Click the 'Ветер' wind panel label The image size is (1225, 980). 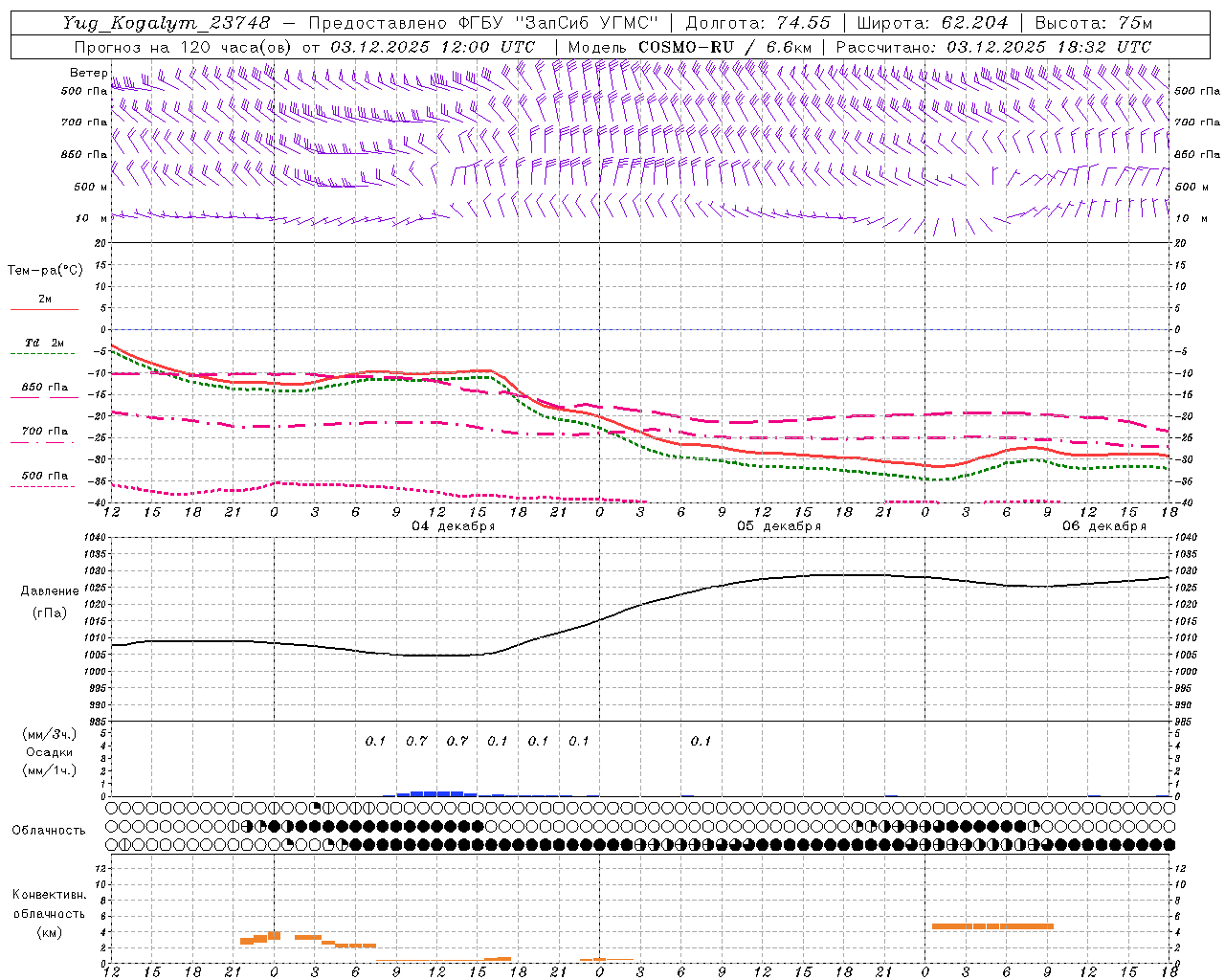(88, 73)
